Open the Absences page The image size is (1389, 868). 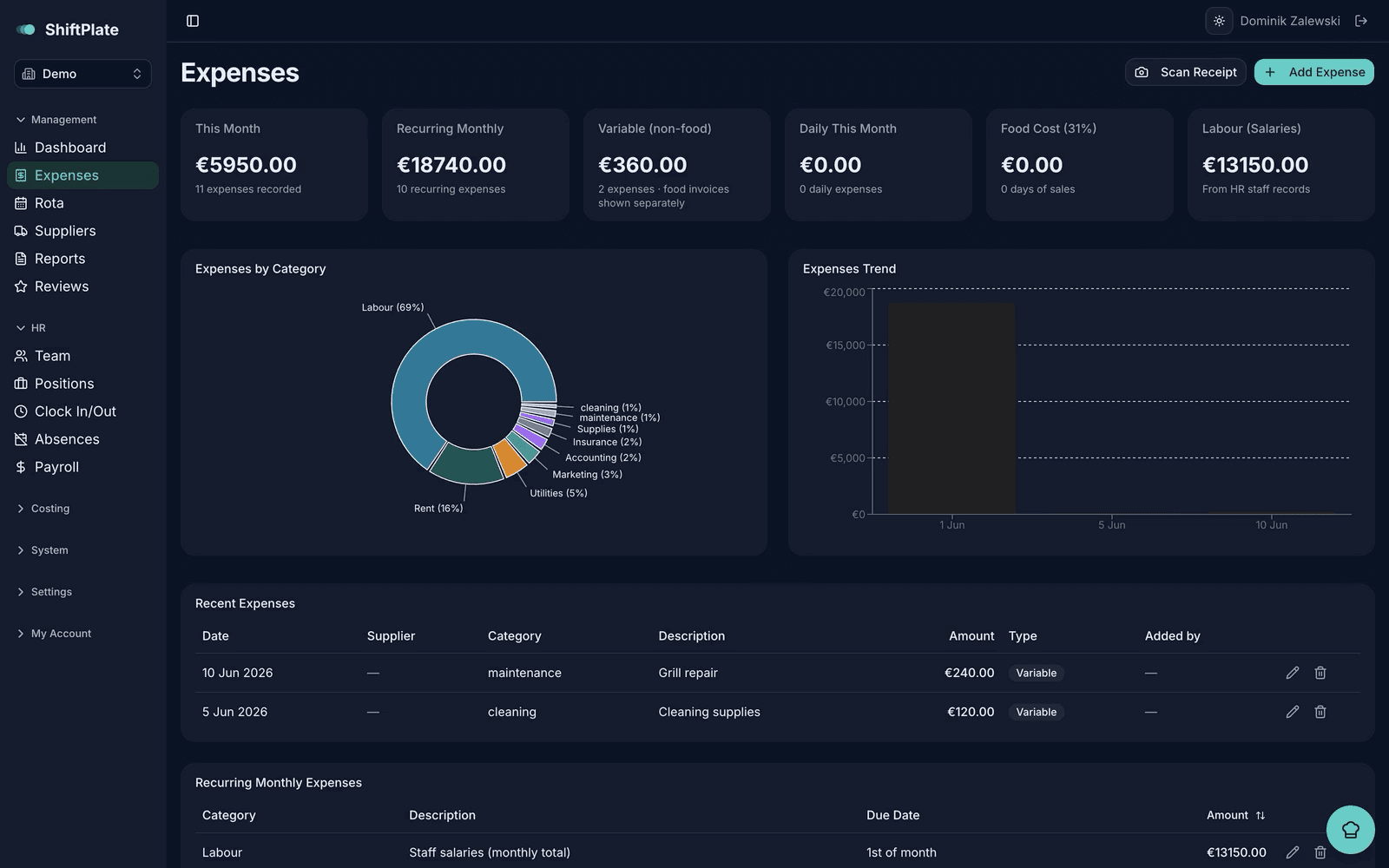[x=82, y=439]
